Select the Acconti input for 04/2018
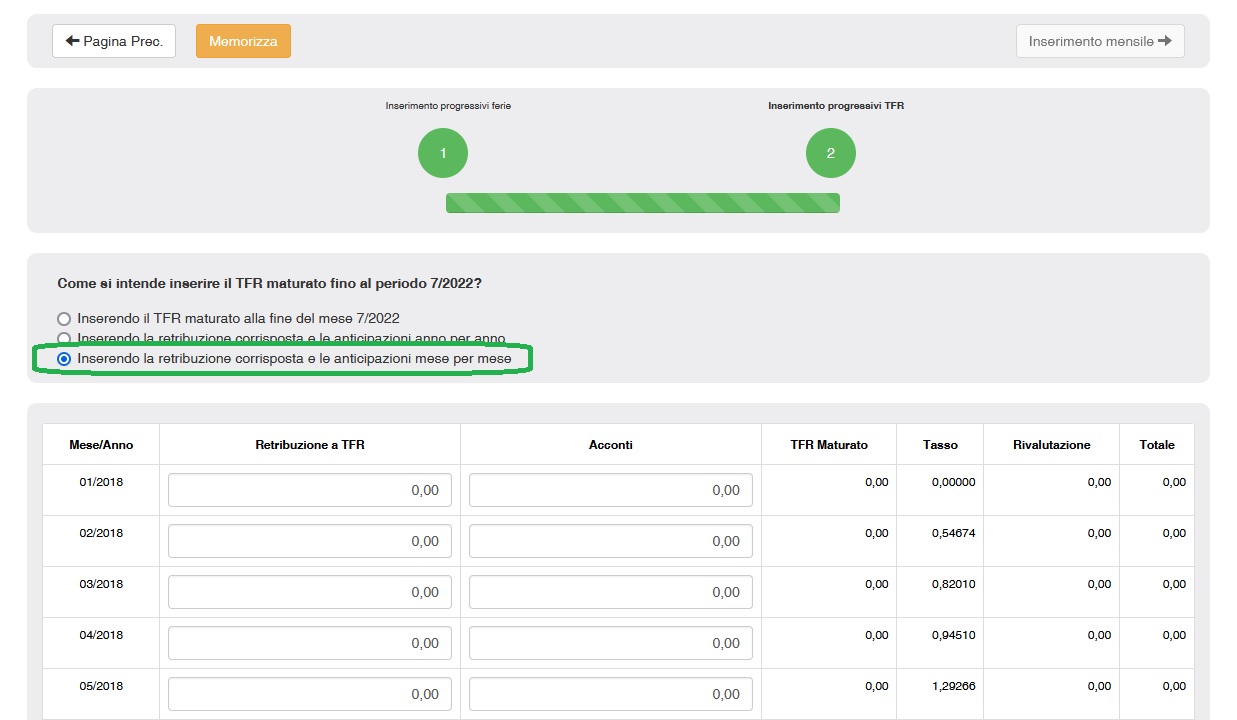The width and height of the screenshot is (1237, 720). [610, 643]
